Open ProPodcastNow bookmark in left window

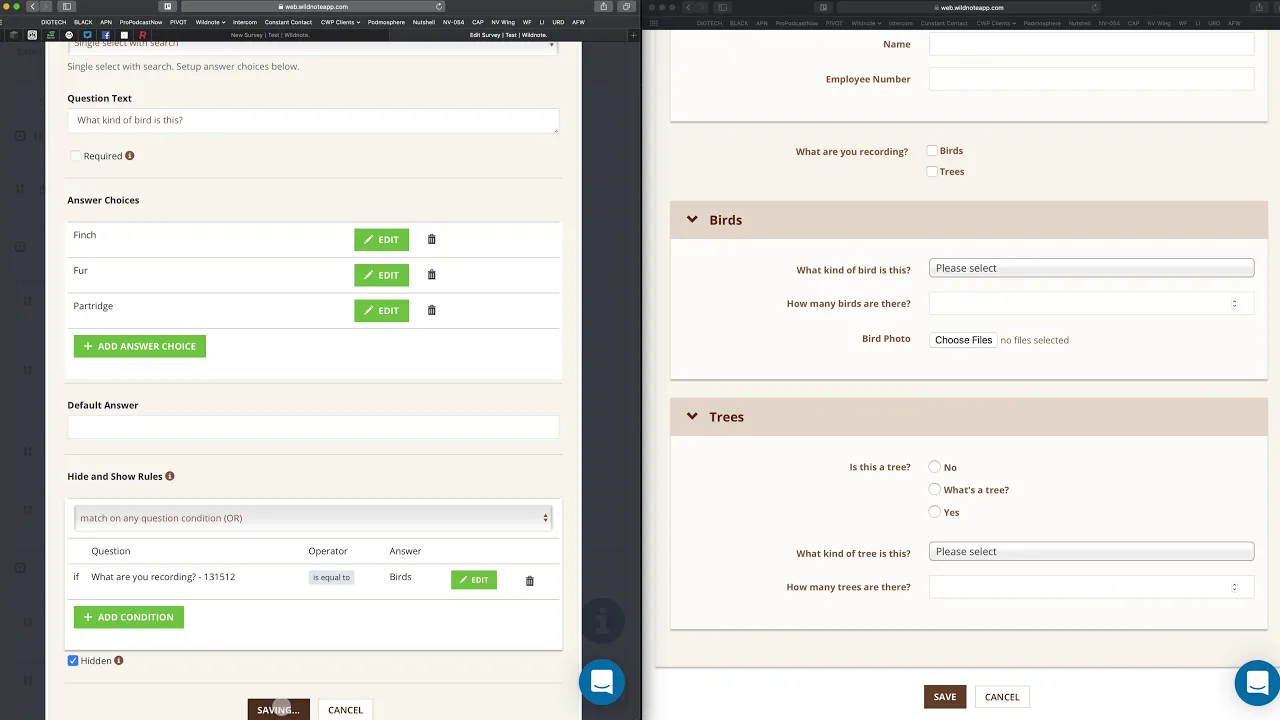pyautogui.click(x=141, y=22)
